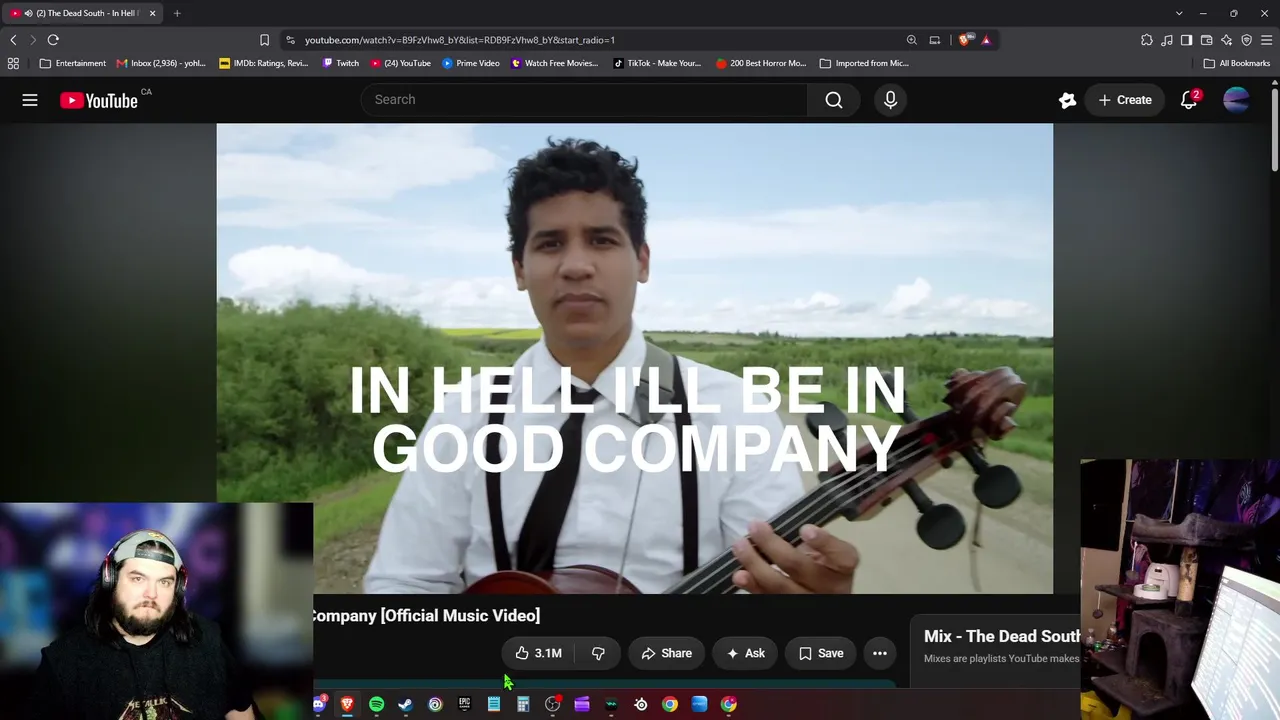Viewport: 1280px width, 720px height.
Task: Click the YouTube search magnifier button
Action: [x=834, y=100]
